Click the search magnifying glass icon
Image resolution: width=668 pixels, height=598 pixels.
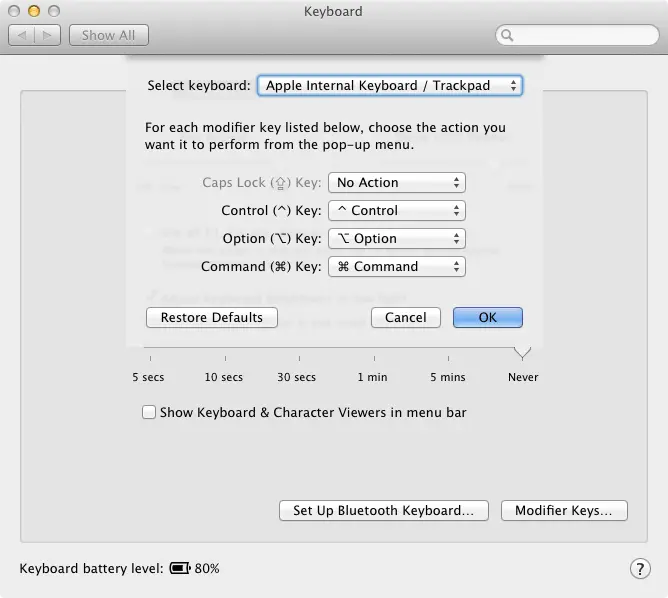(508, 35)
